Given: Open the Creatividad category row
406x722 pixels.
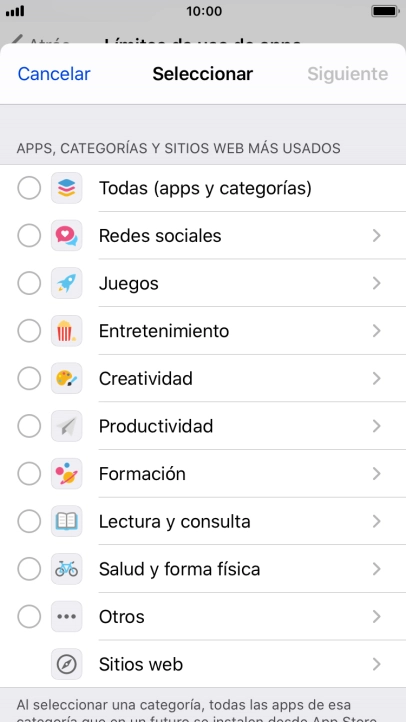Looking at the screenshot, I should (203, 378).
